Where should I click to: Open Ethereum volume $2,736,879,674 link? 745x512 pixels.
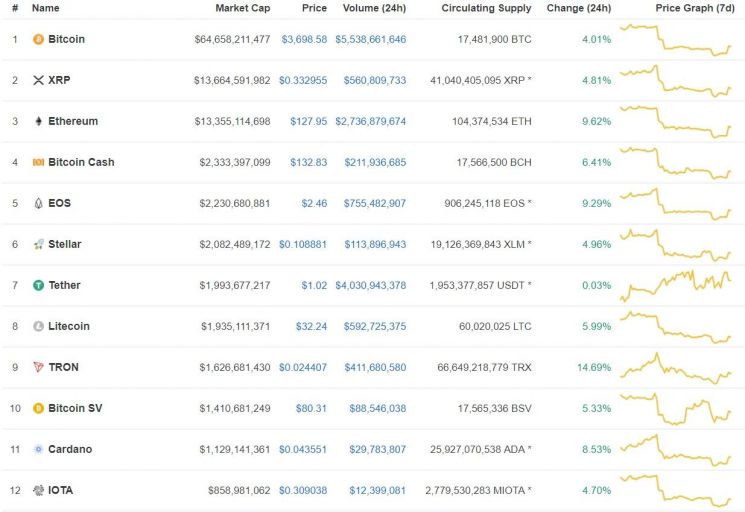(x=371, y=122)
